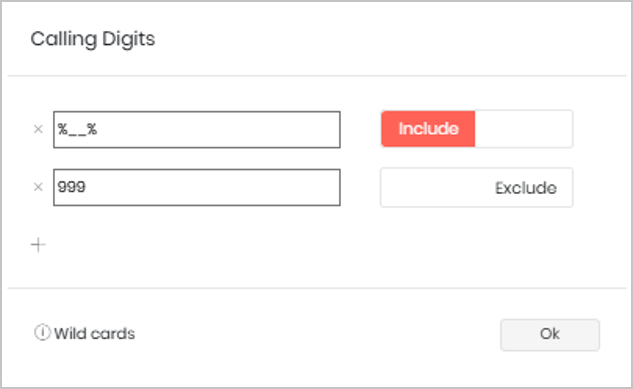The height and width of the screenshot is (389, 633).
Task: Click the Wild cards text label
Action: tap(94, 334)
